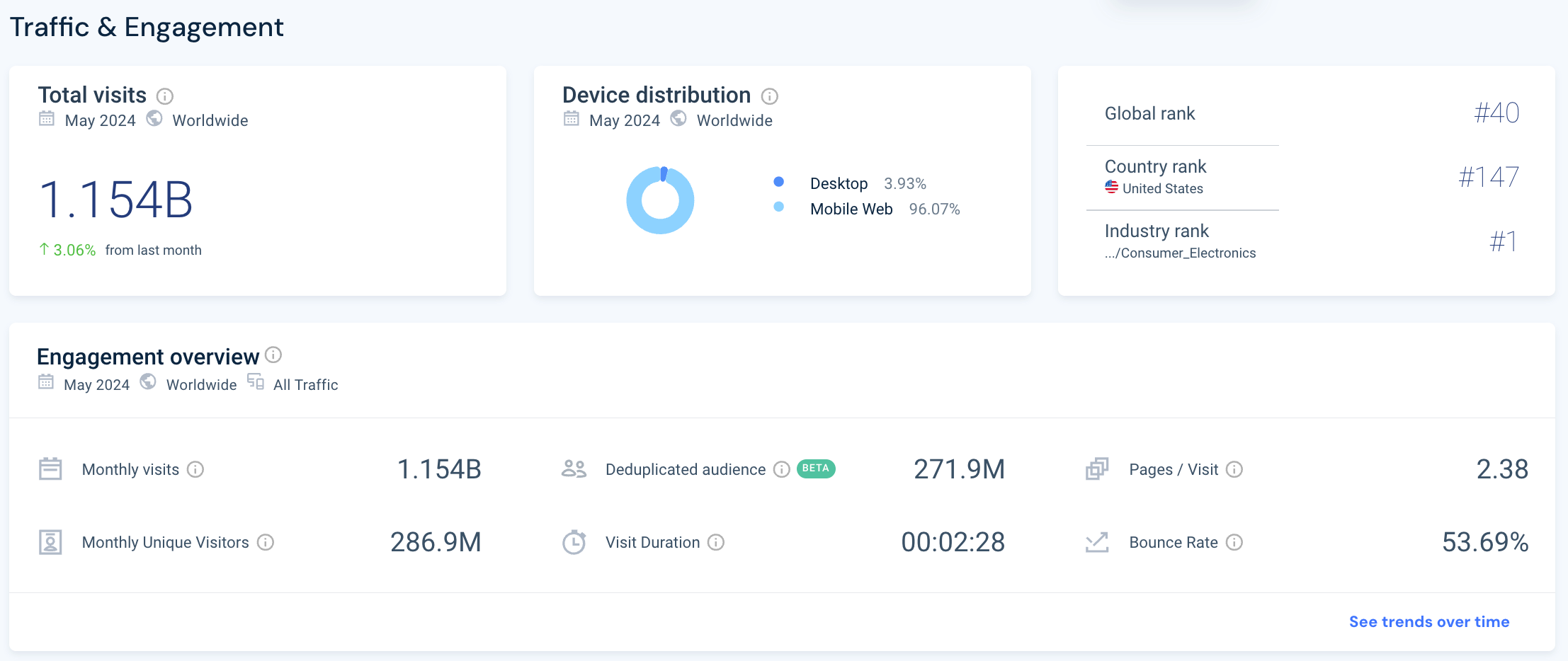The width and height of the screenshot is (1568, 661).
Task: Click the Pages / Visit pages icon
Action: click(1097, 469)
